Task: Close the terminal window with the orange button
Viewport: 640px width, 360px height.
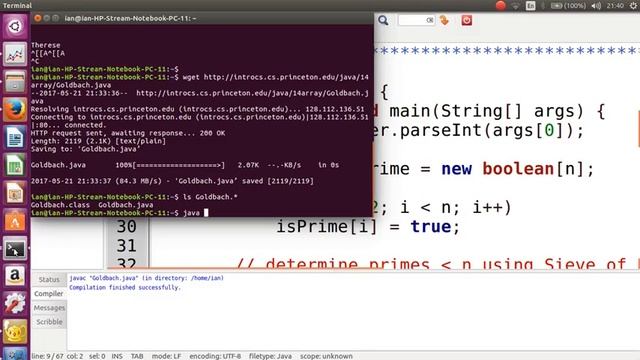Action: 38,18
